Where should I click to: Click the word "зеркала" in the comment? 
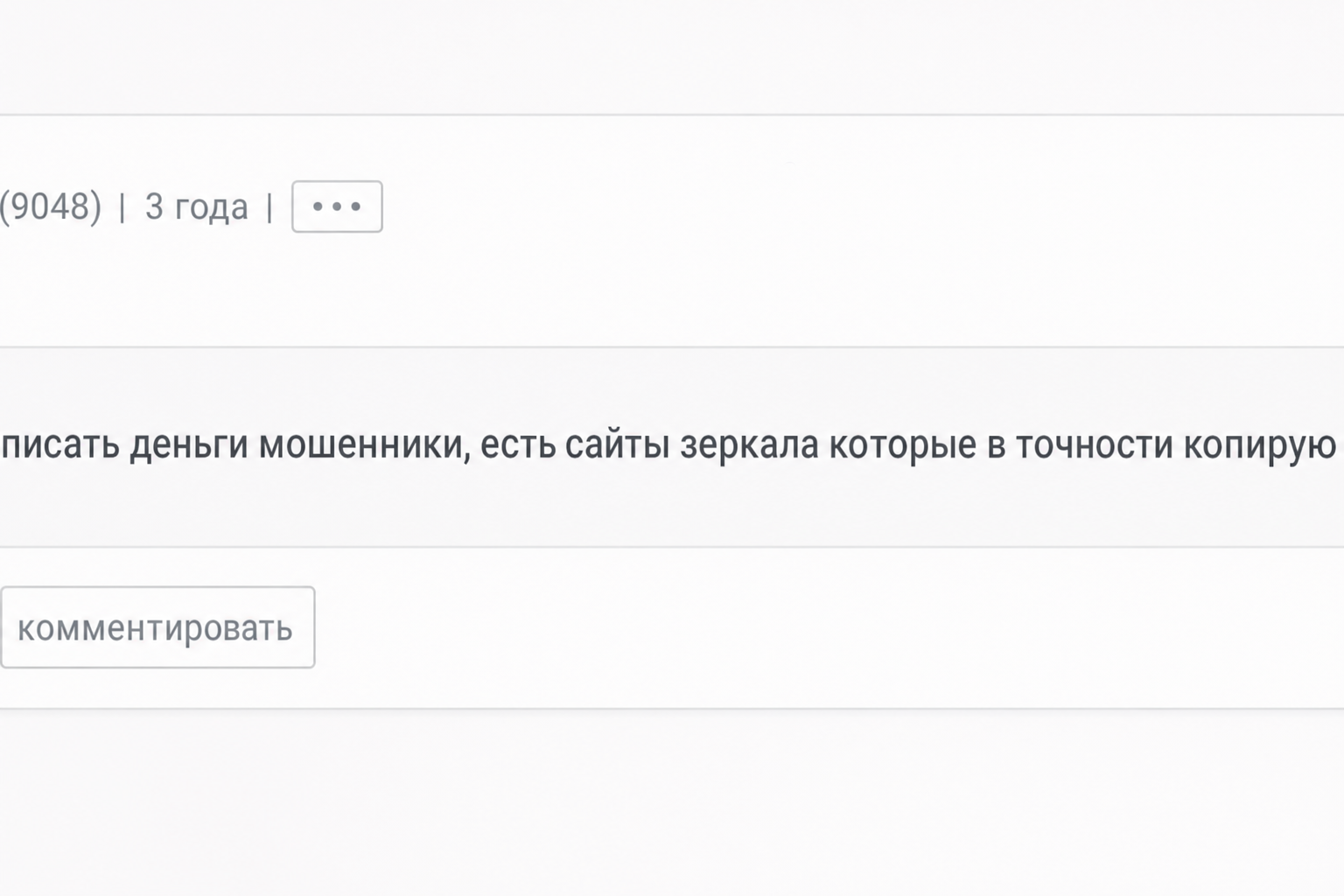coord(749,444)
